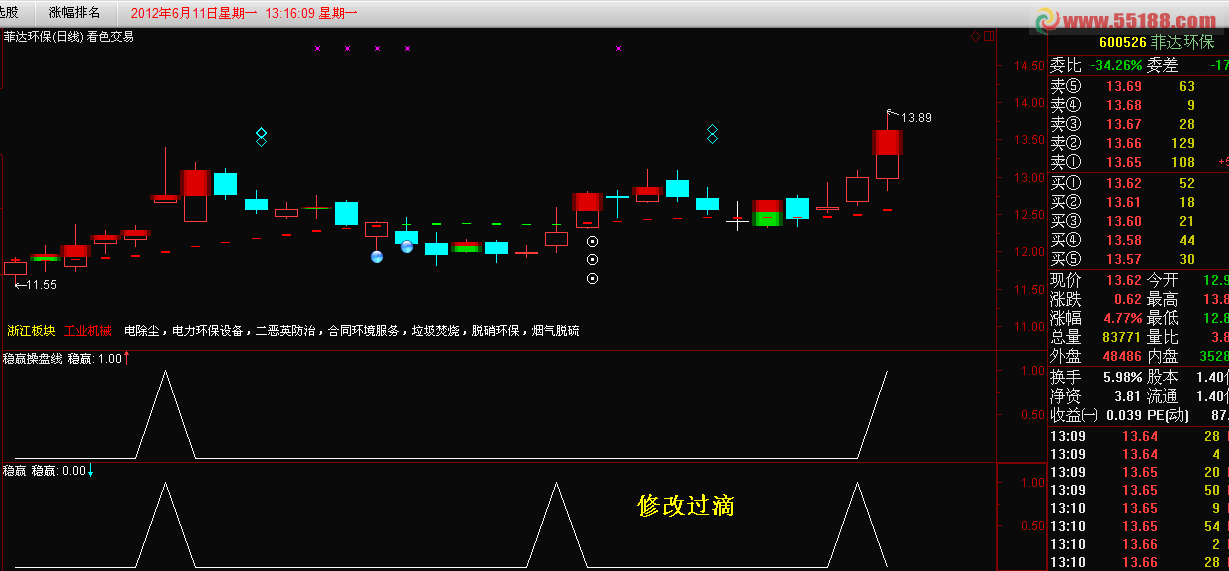Click the low price marker 11.55
The height and width of the screenshot is (571, 1229).
click(x=41, y=285)
